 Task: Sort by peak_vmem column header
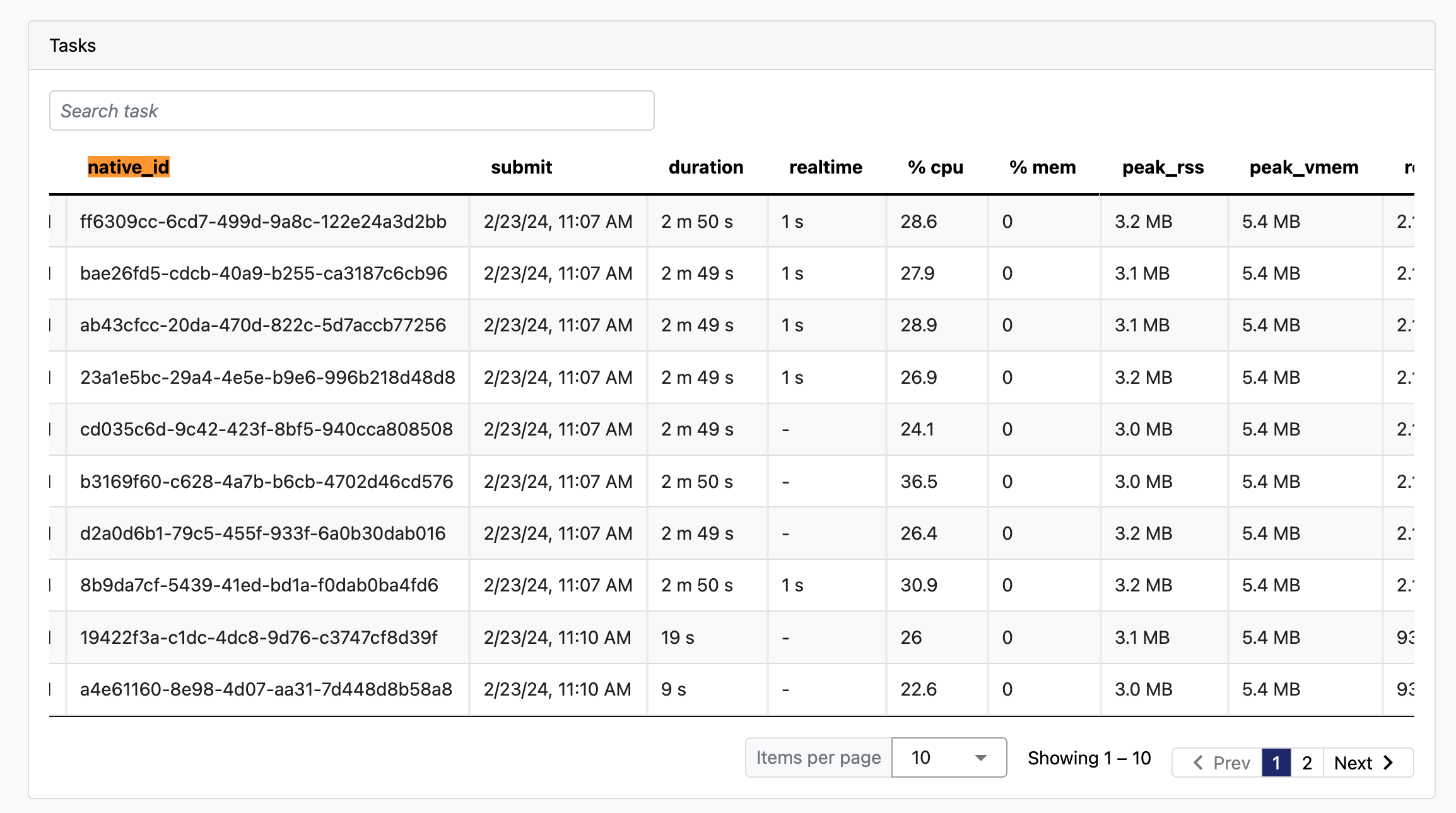[x=1304, y=167]
